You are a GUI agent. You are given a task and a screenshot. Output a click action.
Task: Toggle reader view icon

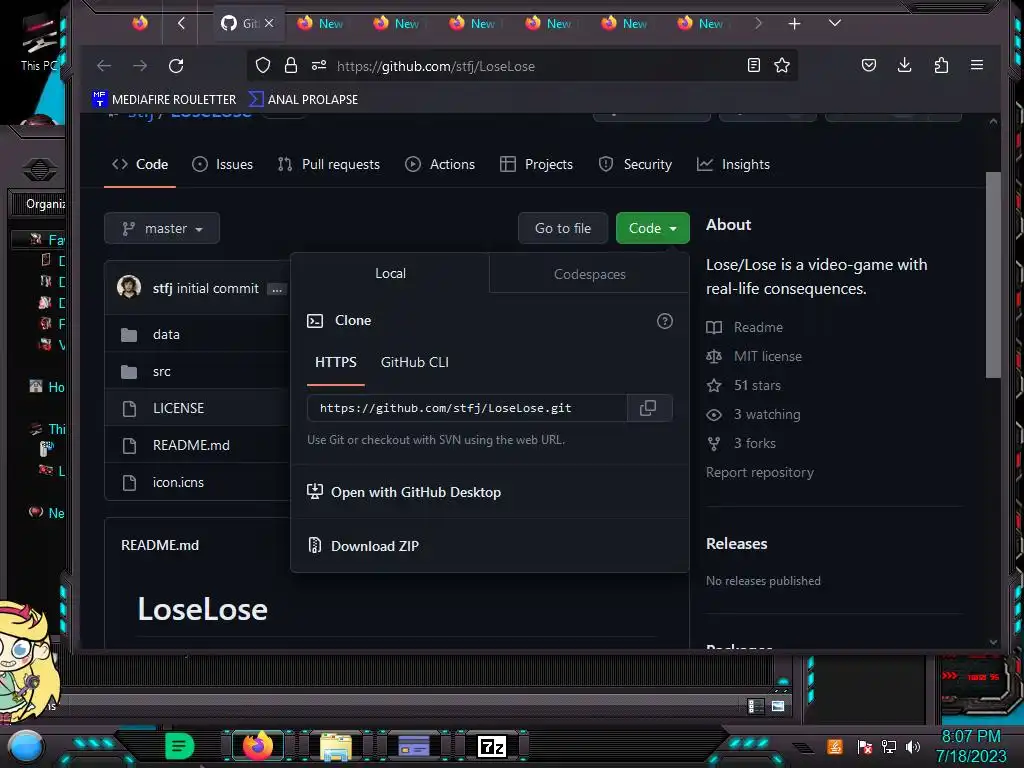tap(754, 65)
